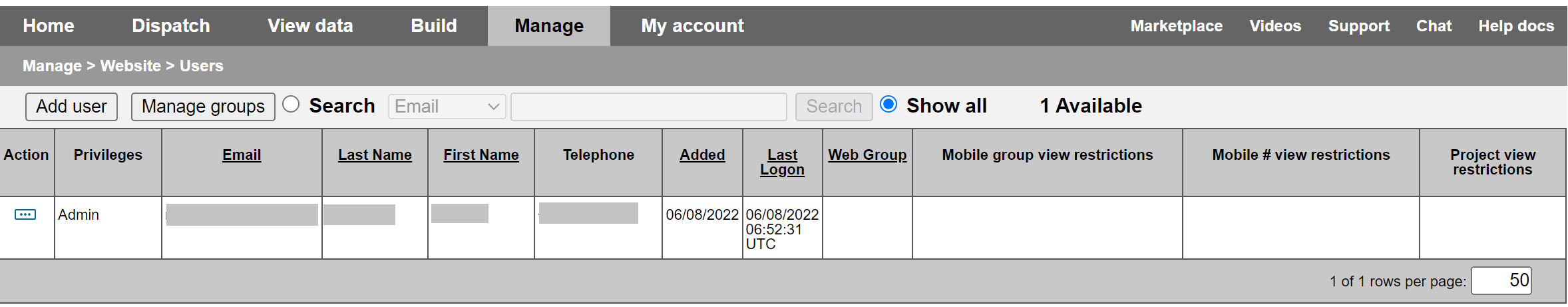Go to the Marketplace link

[x=1177, y=26]
